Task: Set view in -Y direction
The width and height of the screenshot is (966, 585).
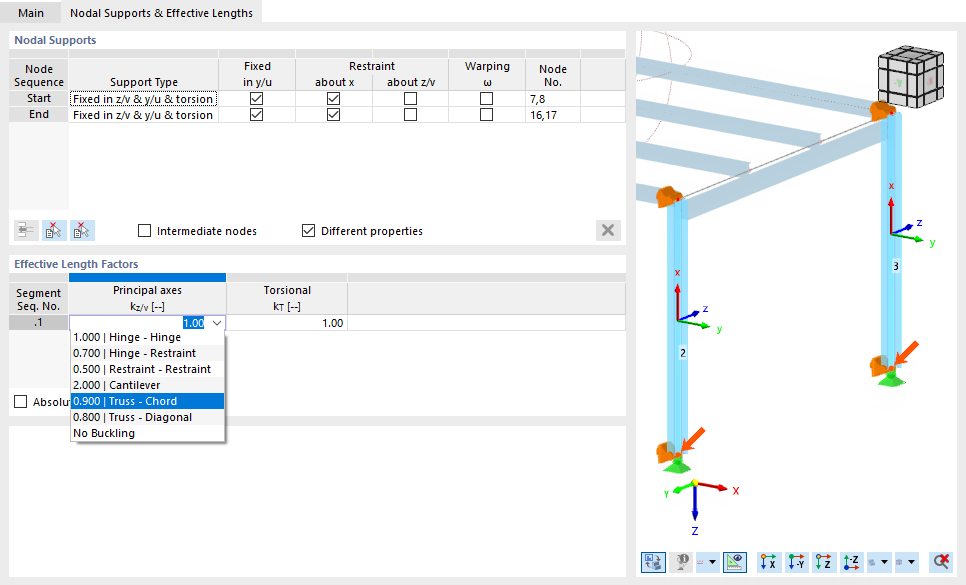Action: [x=796, y=562]
